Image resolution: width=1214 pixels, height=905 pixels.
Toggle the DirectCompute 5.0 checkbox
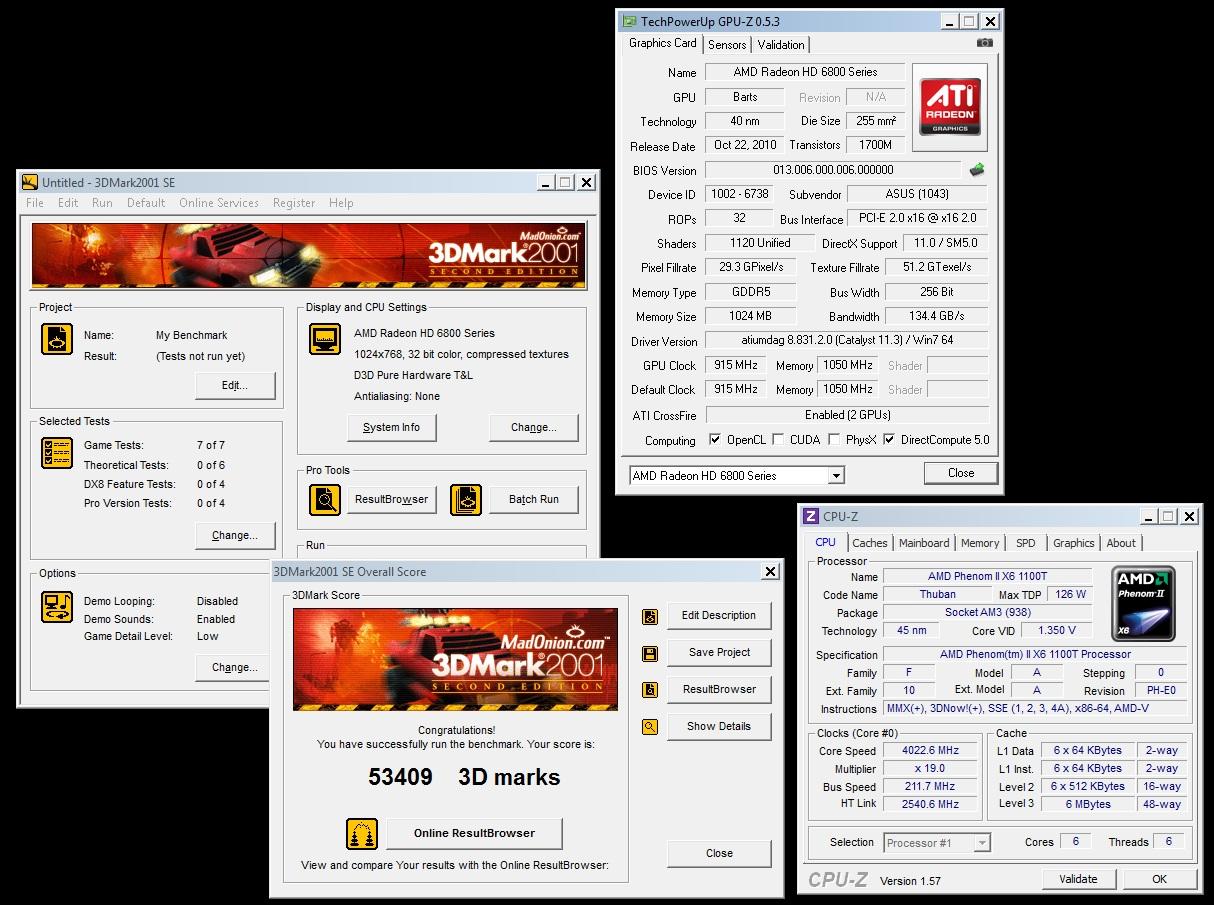click(x=889, y=440)
